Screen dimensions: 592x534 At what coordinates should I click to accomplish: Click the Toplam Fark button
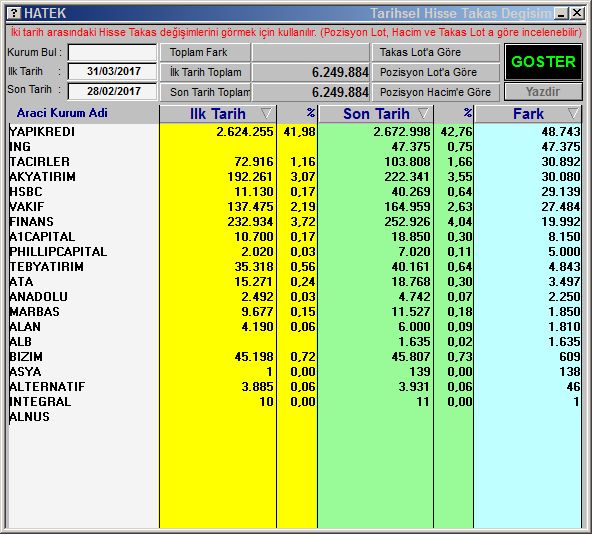205,52
